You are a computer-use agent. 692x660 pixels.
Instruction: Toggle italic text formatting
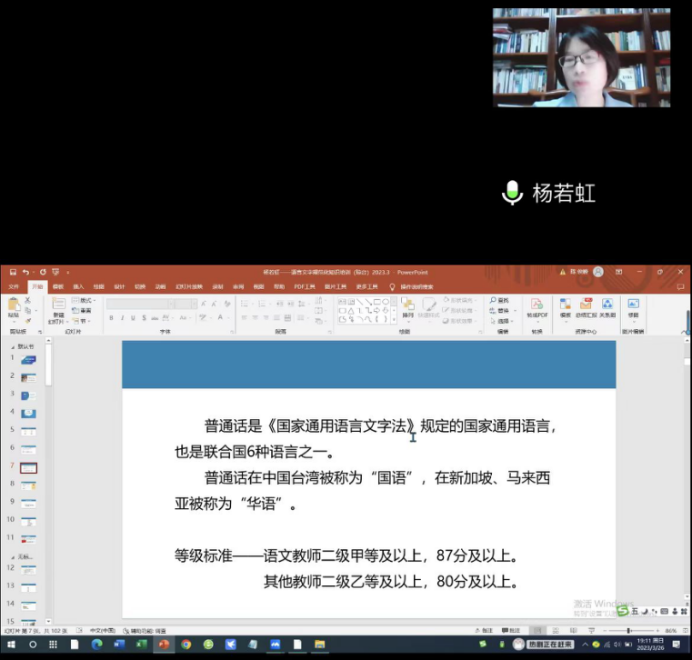122,318
